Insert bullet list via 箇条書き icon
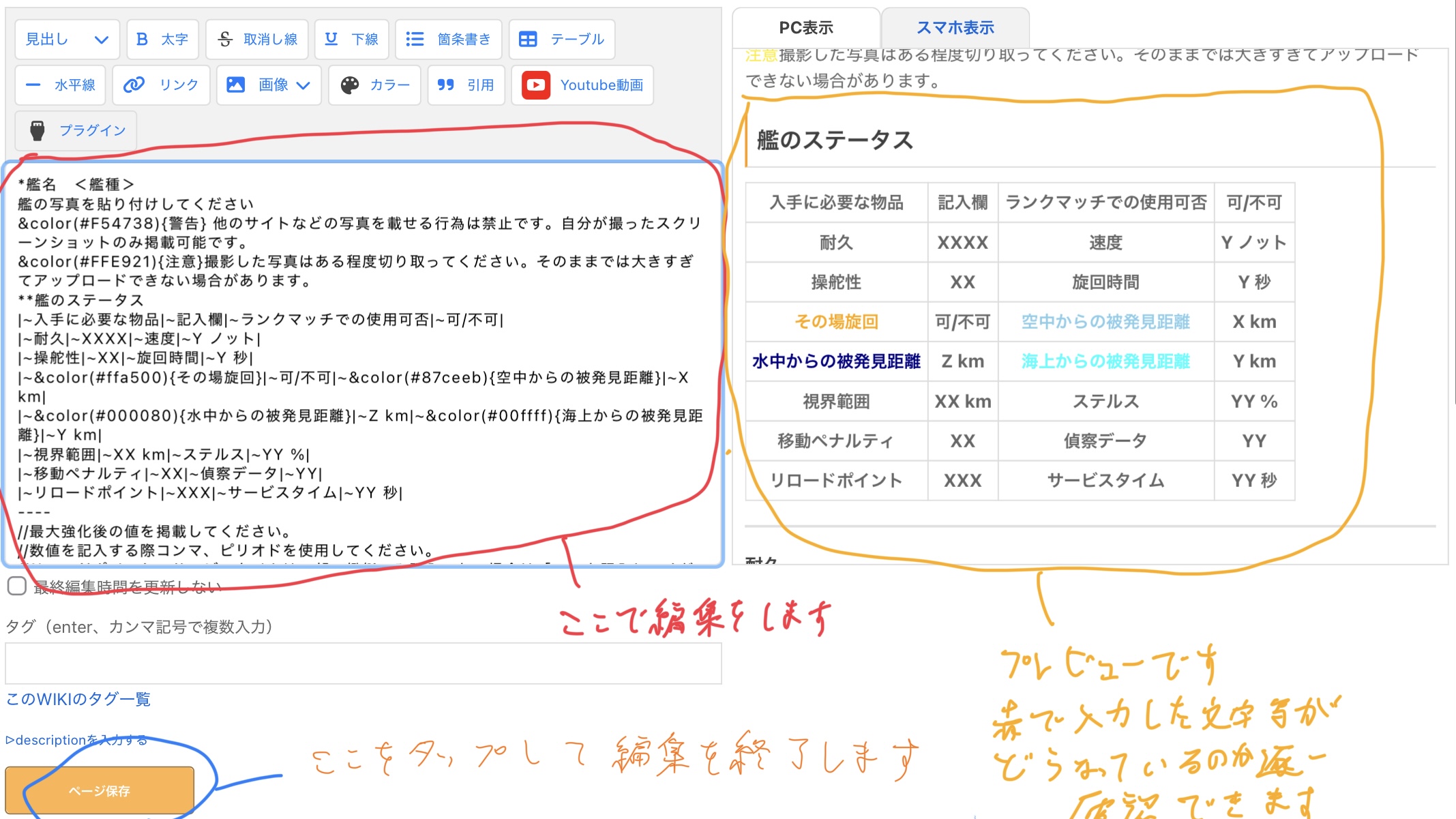 (415, 40)
